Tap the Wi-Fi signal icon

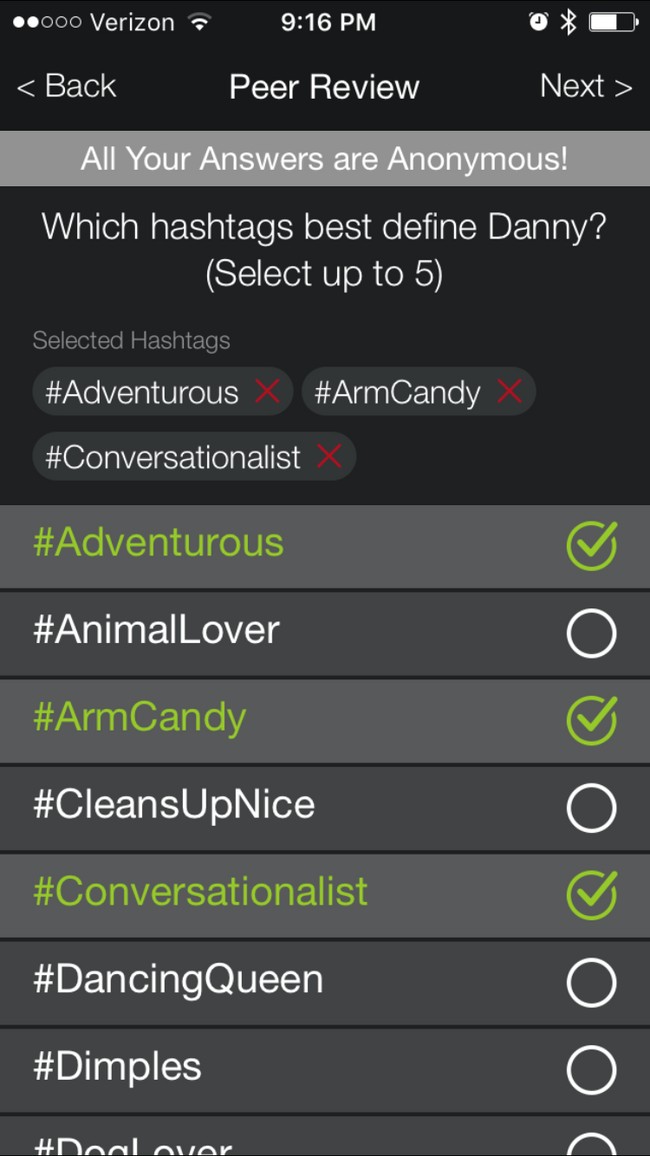pos(198,22)
